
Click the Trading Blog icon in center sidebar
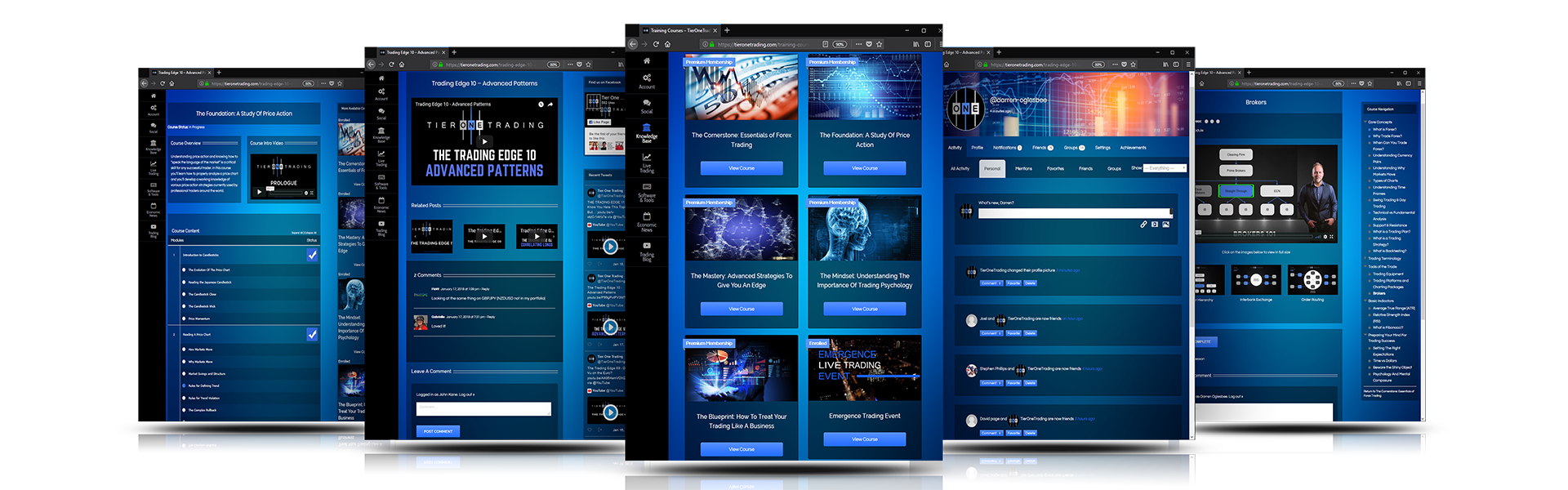pos(646,251)
